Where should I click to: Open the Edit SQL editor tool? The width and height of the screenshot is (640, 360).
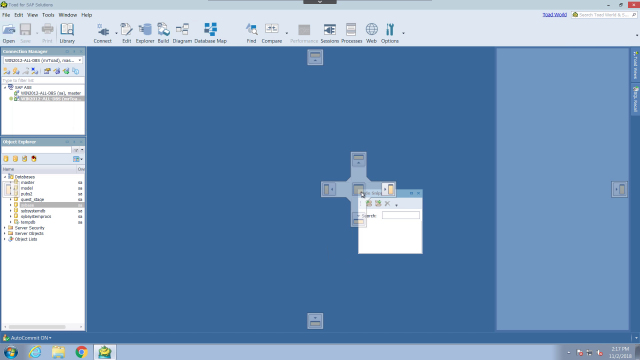127,33
